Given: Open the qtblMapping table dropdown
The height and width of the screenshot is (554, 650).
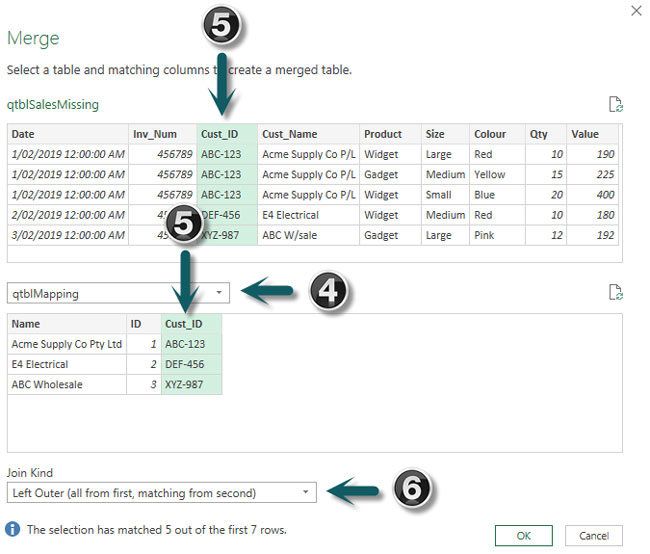Looking at the screenshot, I should click(219, 293).
